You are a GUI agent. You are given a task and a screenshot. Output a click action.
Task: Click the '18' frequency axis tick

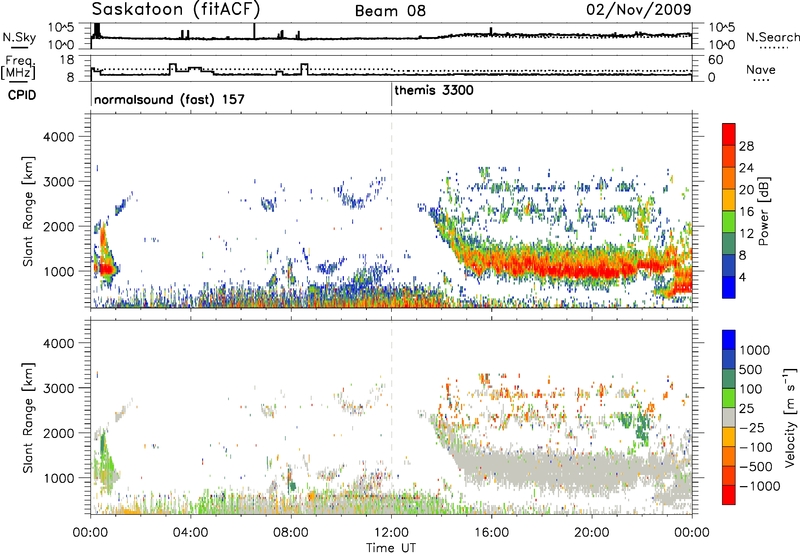click(67, 60)
